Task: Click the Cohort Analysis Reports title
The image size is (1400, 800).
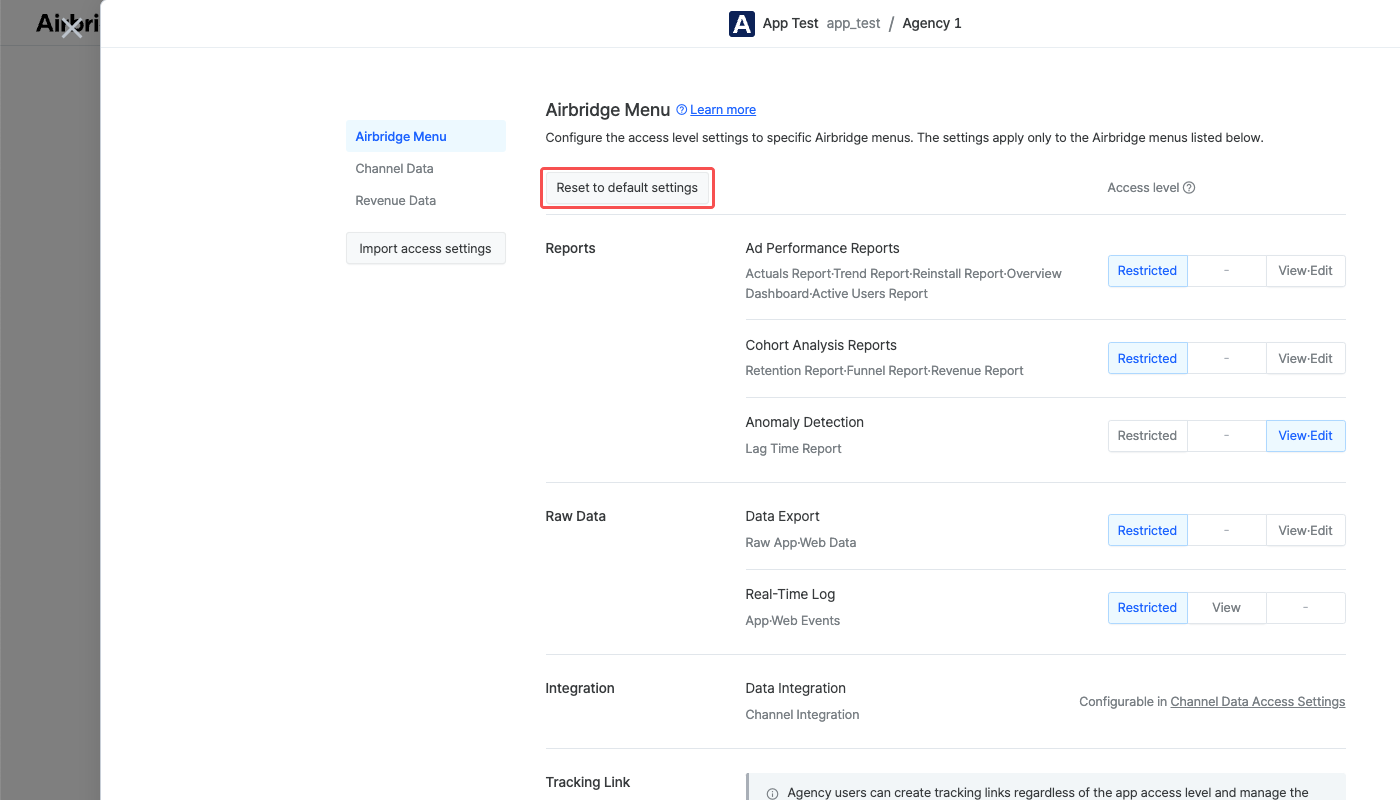Action: point(821,345)
